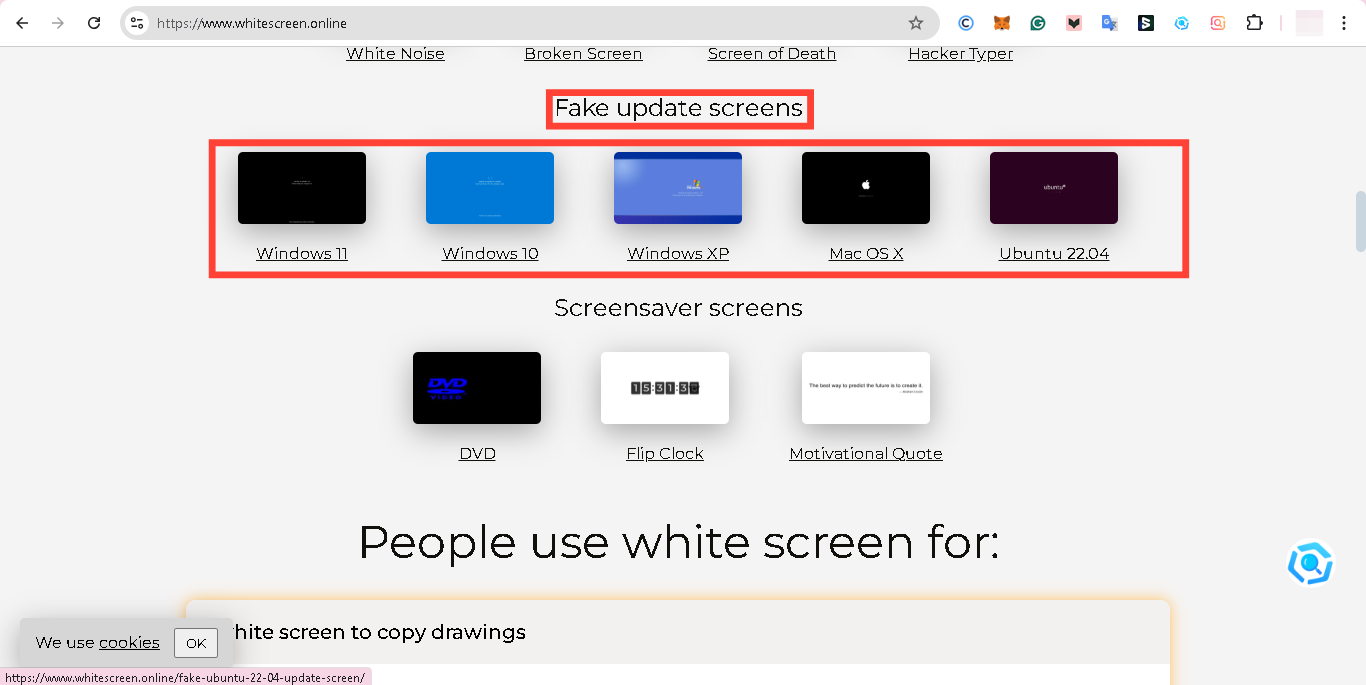The width and height of the screenshot is (1366, 685).
Task: Bookmark this page with the star icon
Action: [x=915, y=23]
